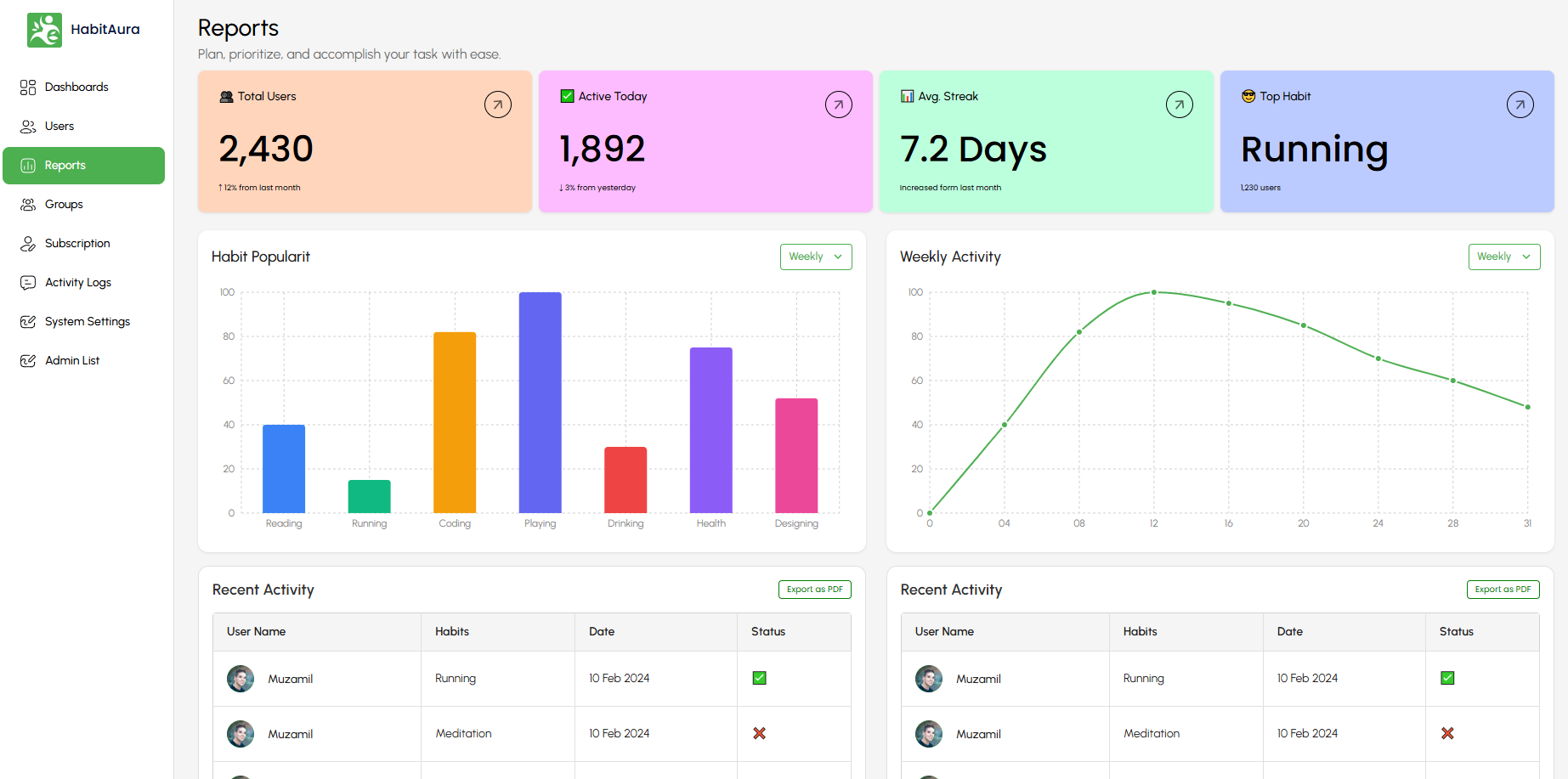This screenshot has height=779, width=1568.
Task: Toggle the green check in left Running row
Action: pyautogui.click(x=760, y=678)
